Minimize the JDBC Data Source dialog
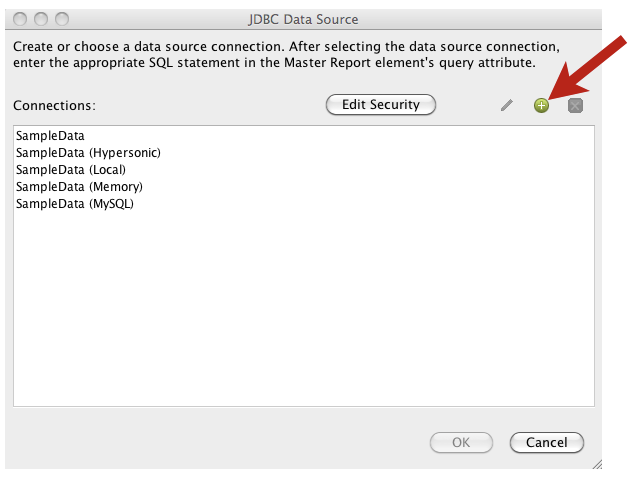The width and height of the screenshot is (635, 483). (x=42, y=19)
